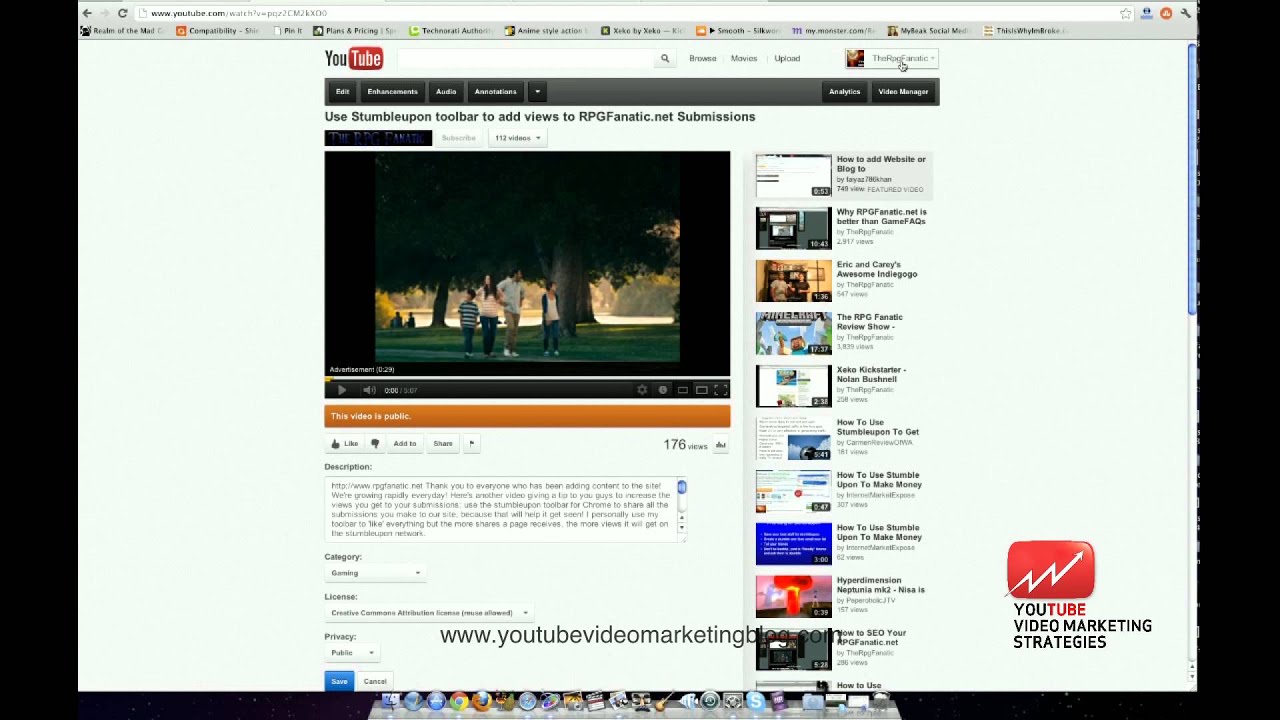The width and height of the screenshot is (1280, 720).
Task: Bookmark the page with the star icon
Action: click(1126, 13)
